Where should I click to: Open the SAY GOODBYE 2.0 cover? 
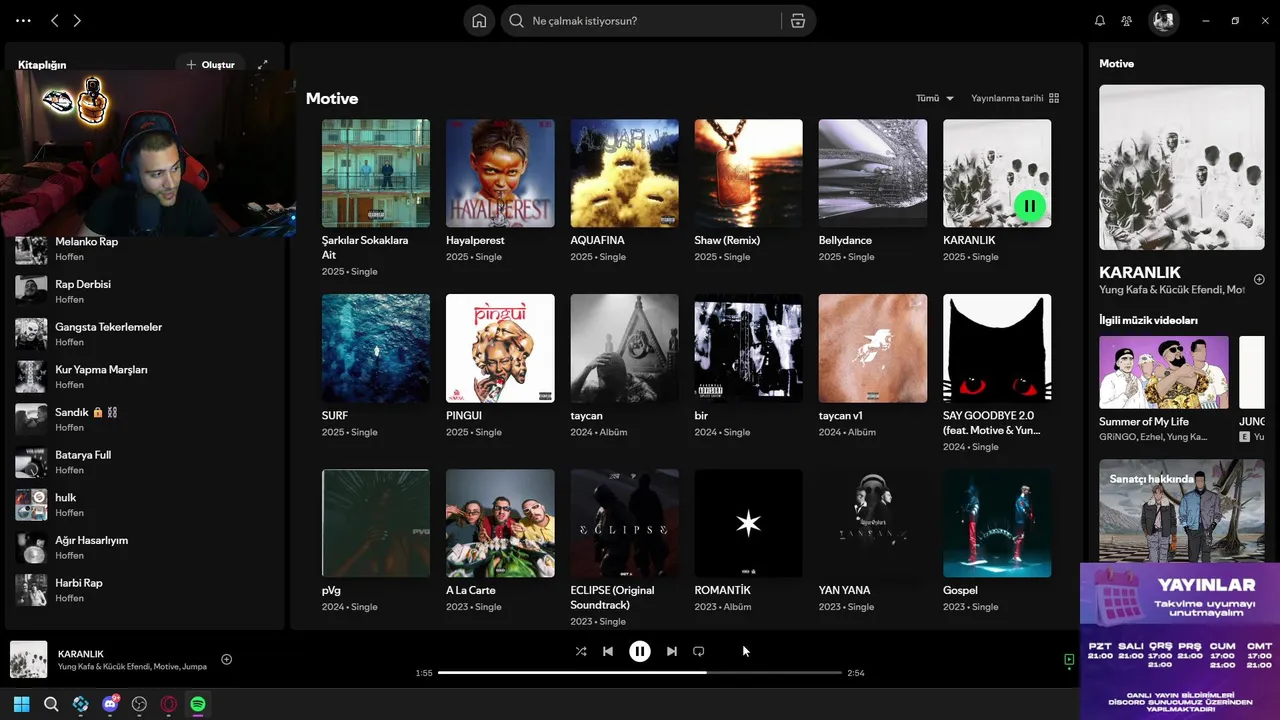point(997,348)
